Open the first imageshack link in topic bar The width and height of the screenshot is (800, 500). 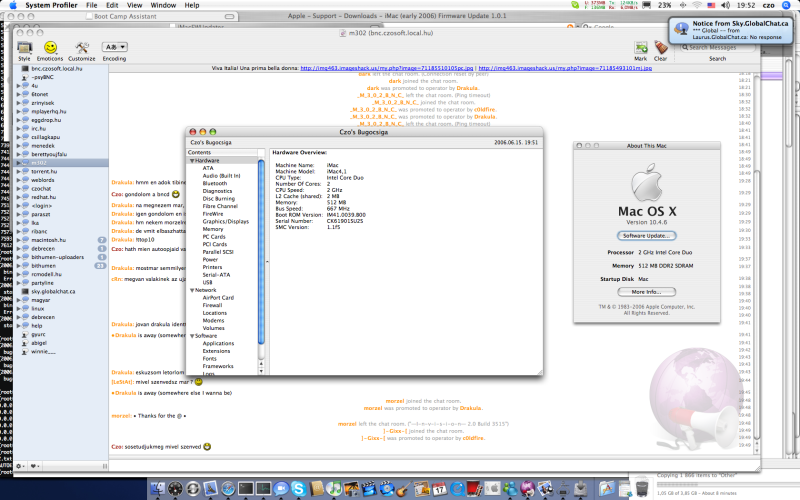pyautogui.click(x=387, y=68)
